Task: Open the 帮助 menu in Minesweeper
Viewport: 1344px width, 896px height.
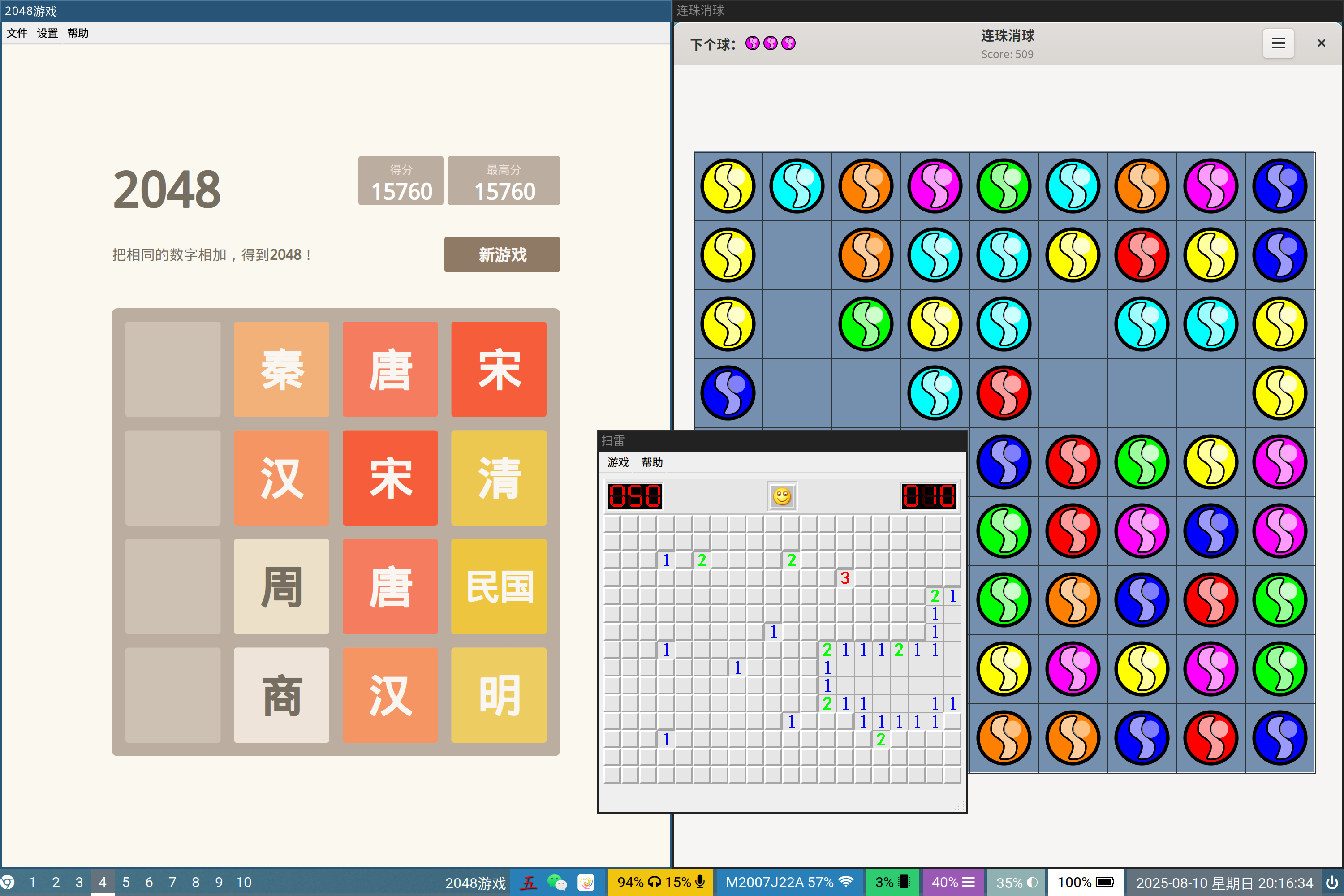Action: click(x=651, y=462)
